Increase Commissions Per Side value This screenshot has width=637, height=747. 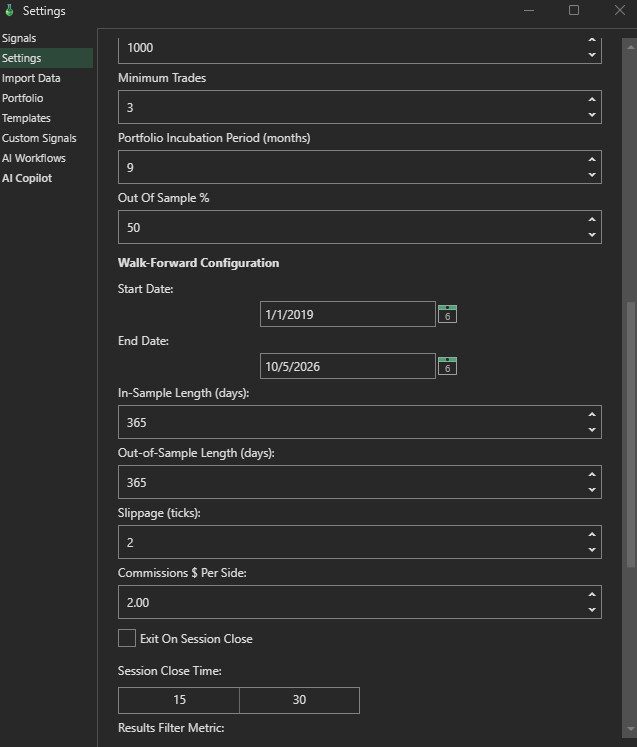point(592,595)
